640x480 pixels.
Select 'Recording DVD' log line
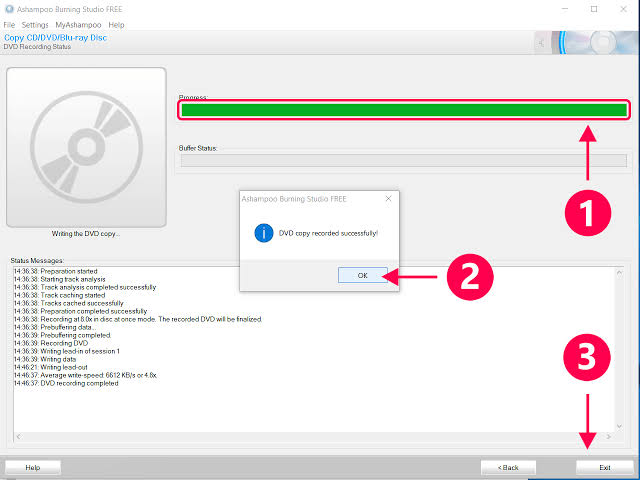tap(51, 343)
